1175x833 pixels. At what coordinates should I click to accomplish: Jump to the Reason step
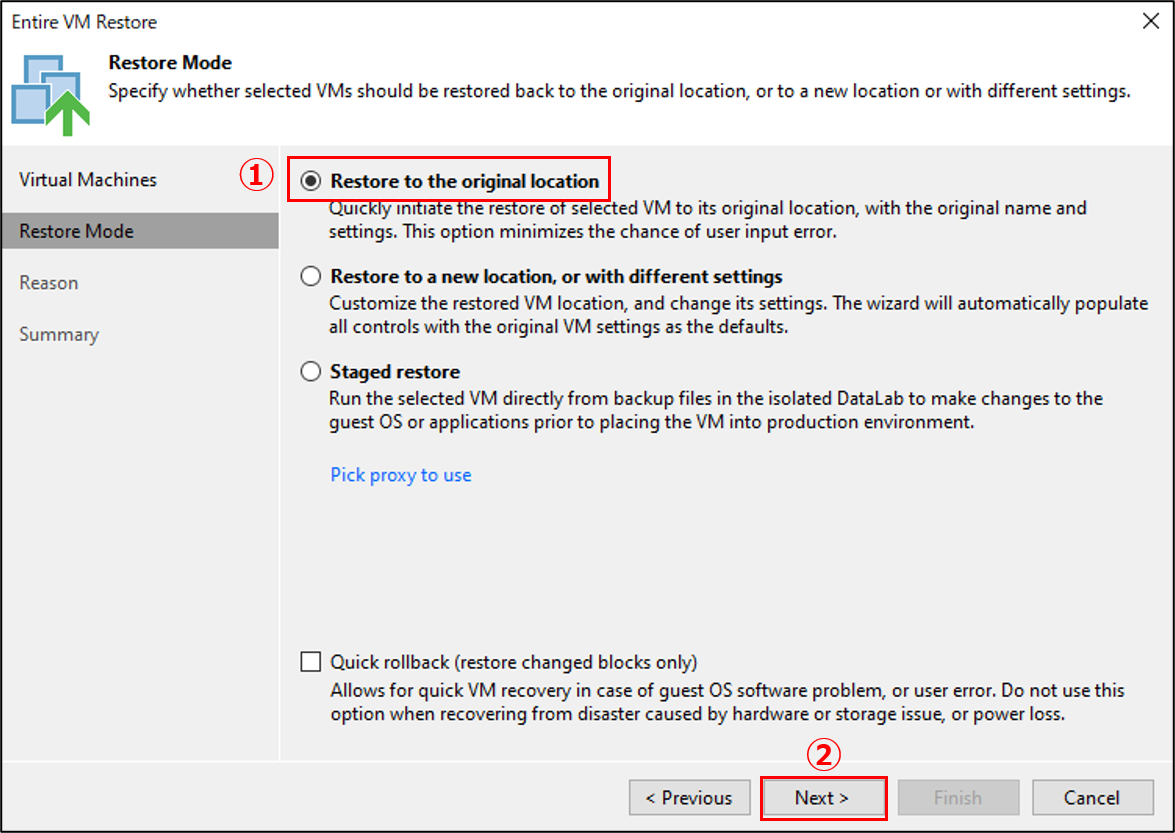(49, 283)
